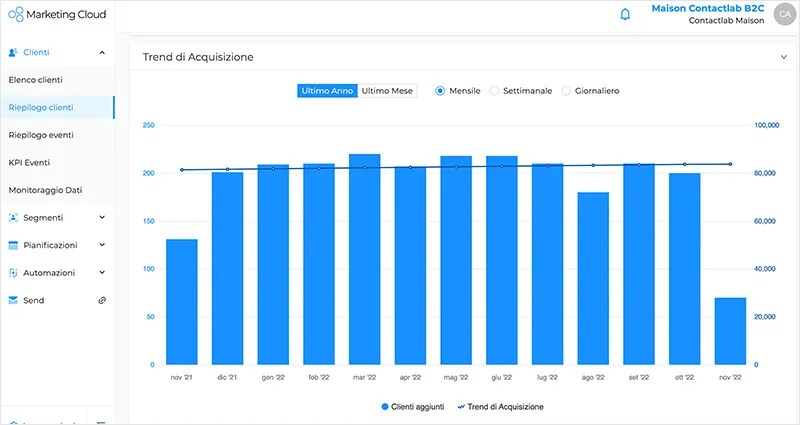The height and width of the screenshot is (425, 800).
Task: Open Elenco clienti in the sidebar
Action: 35,79
